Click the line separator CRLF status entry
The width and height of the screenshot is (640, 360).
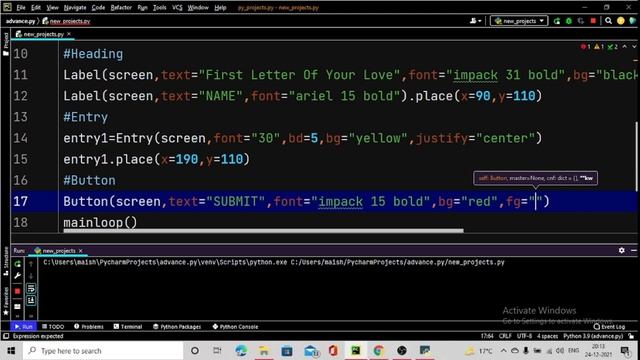tap(505, 336)
